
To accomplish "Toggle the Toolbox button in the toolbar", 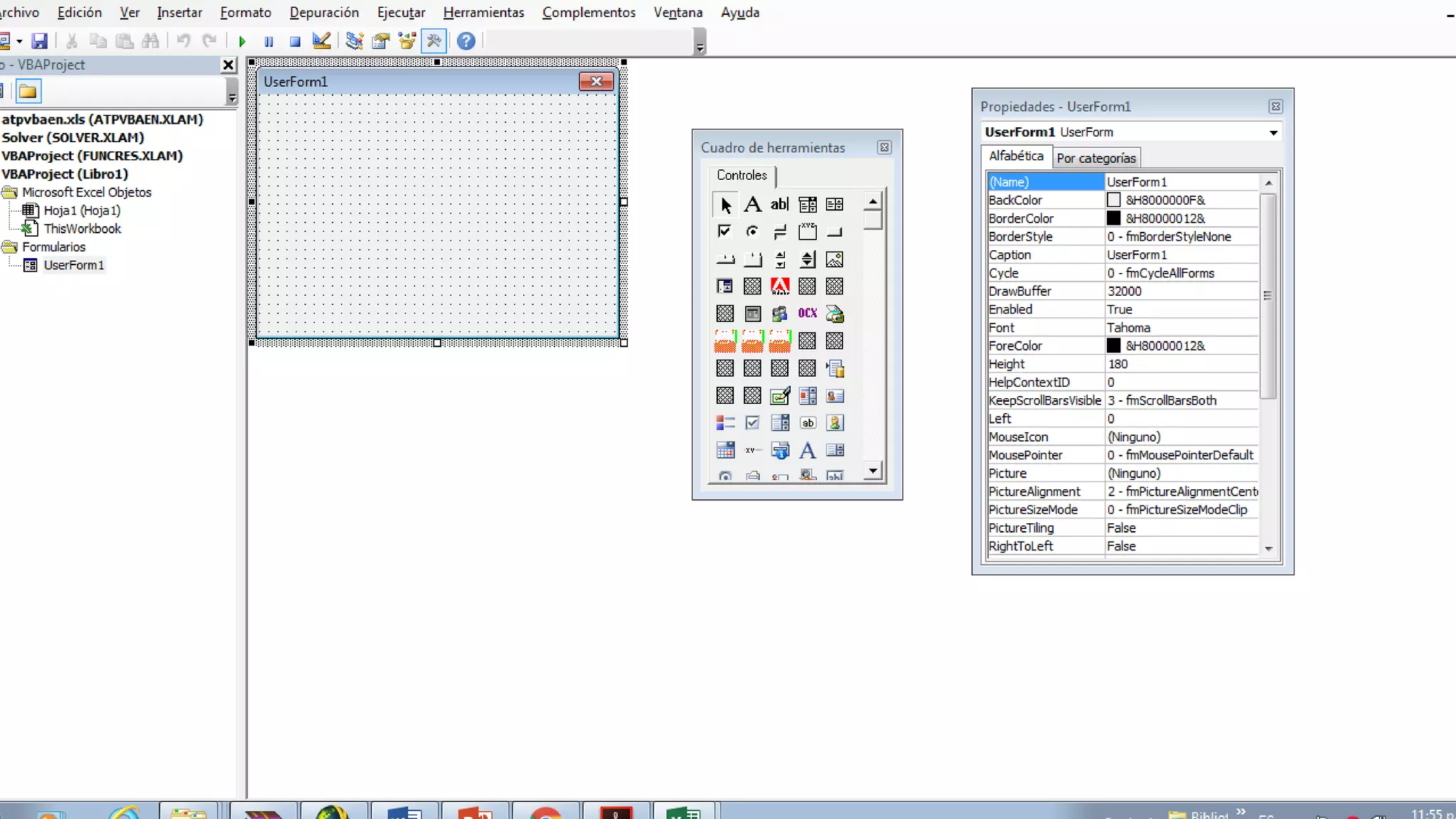I will tap(434, 41).
